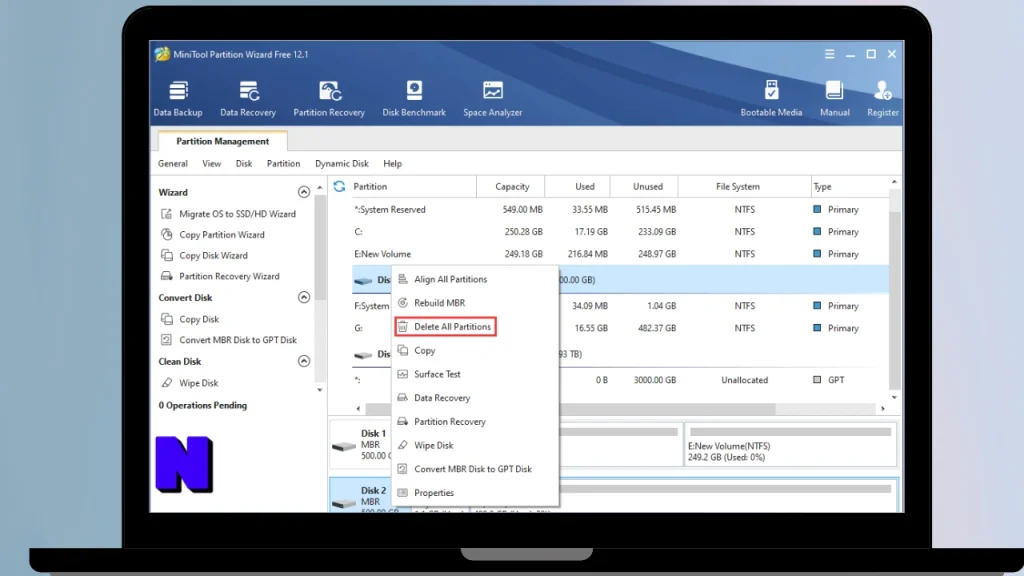Click the Properties icon in context menu
Image resolution: width=1024 pixels, height=576 pixels.
click(x=403, y=492)
